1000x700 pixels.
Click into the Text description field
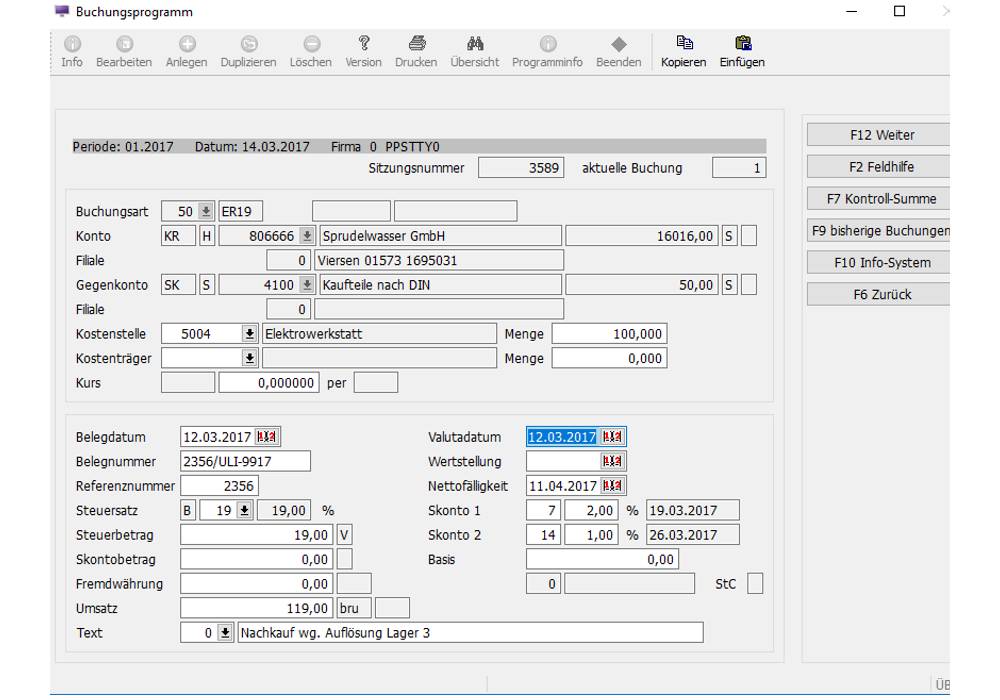(x=470, y=633)
